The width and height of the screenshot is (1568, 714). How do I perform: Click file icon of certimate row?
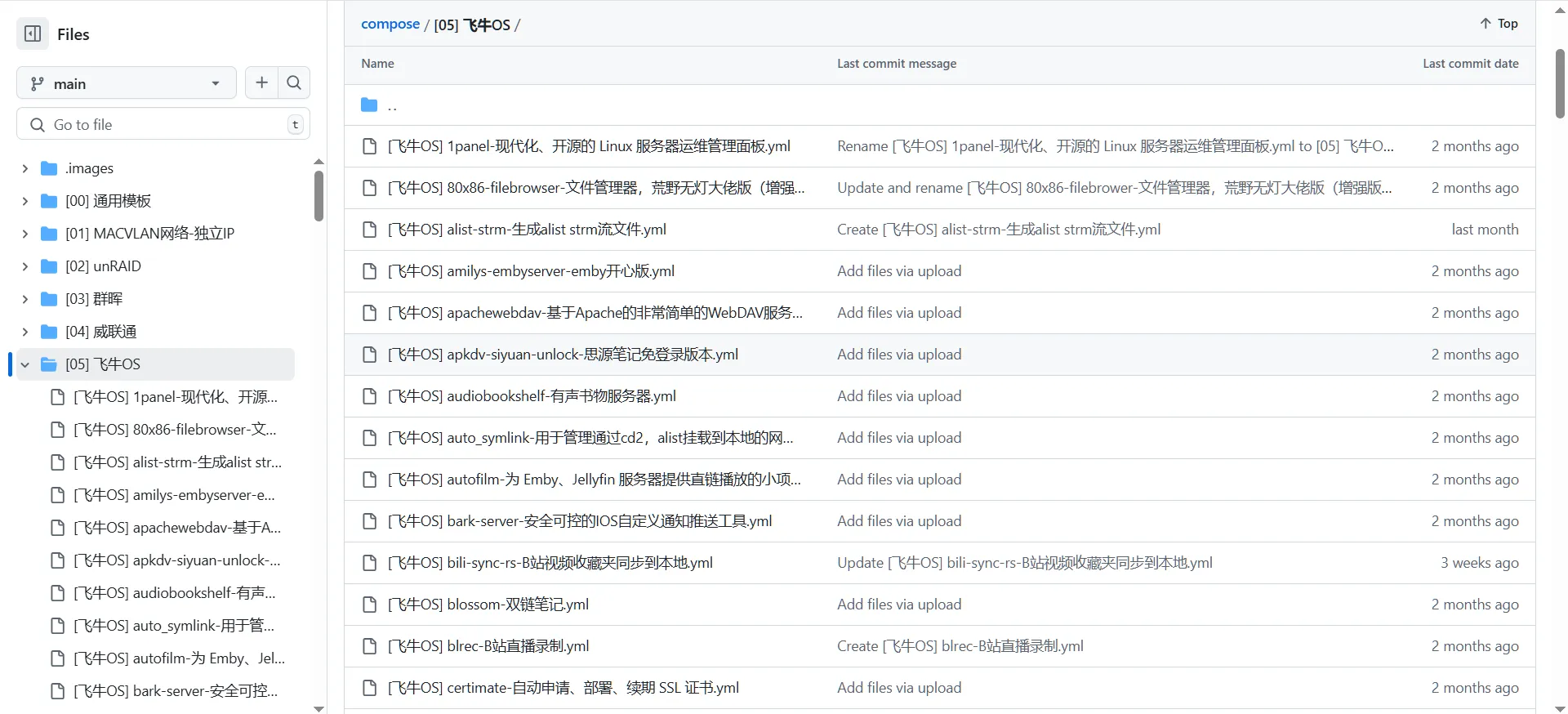pos(369,688)
